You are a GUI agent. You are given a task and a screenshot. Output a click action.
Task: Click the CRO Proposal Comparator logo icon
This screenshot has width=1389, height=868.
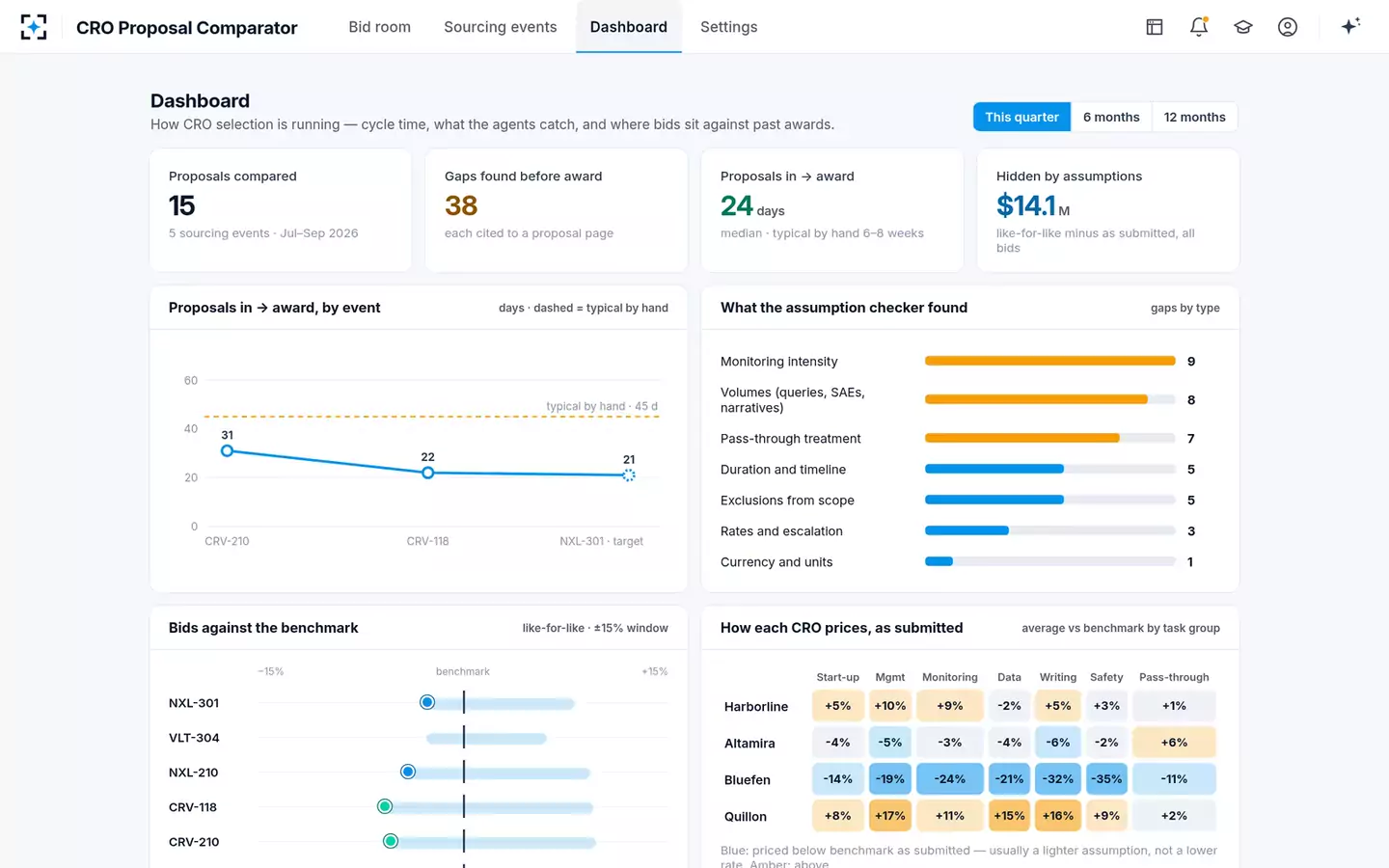click(x=34, y=27)
